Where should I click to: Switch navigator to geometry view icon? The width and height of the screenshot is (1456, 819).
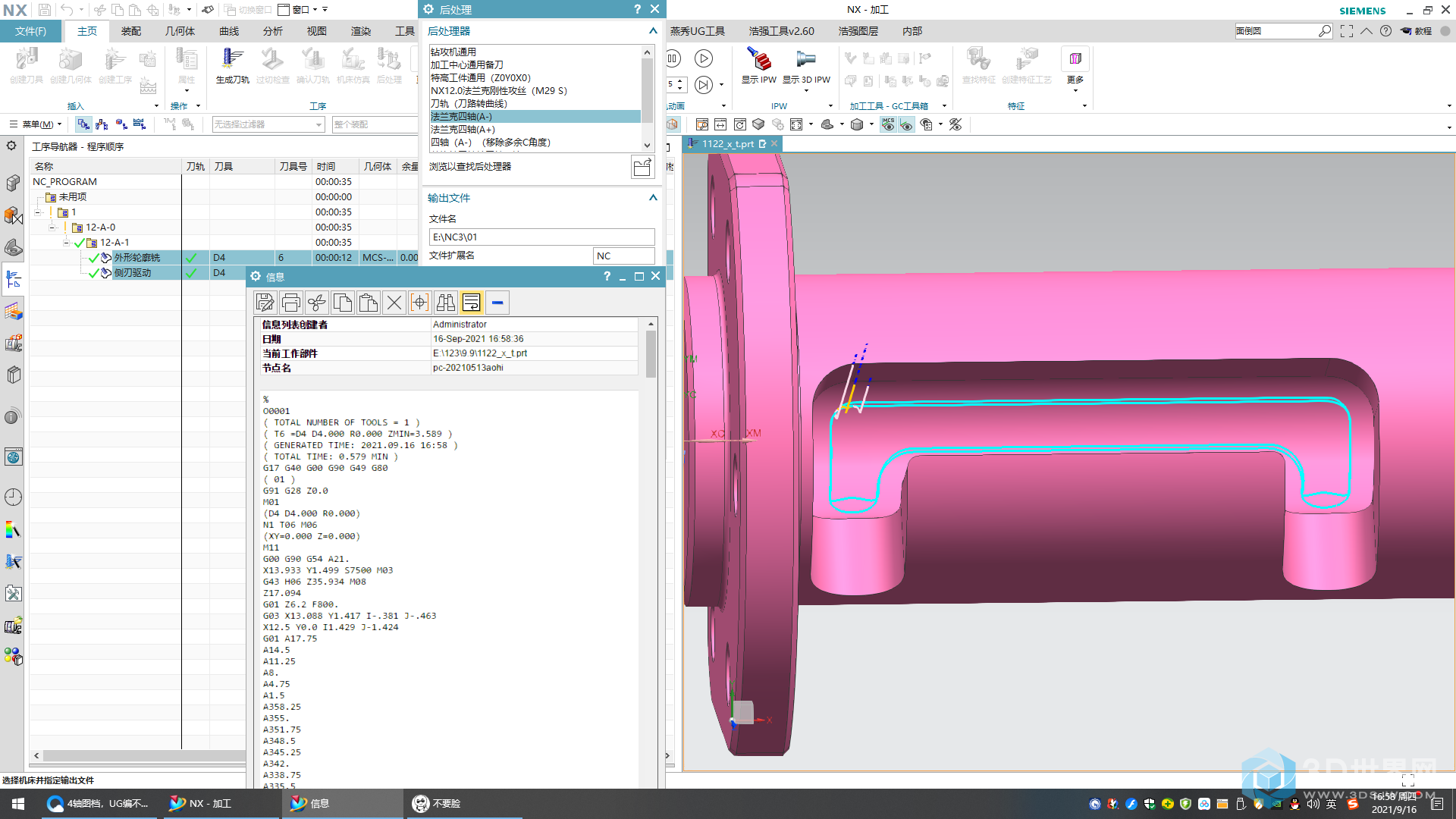pyautogui.click(x=121, y=124)
